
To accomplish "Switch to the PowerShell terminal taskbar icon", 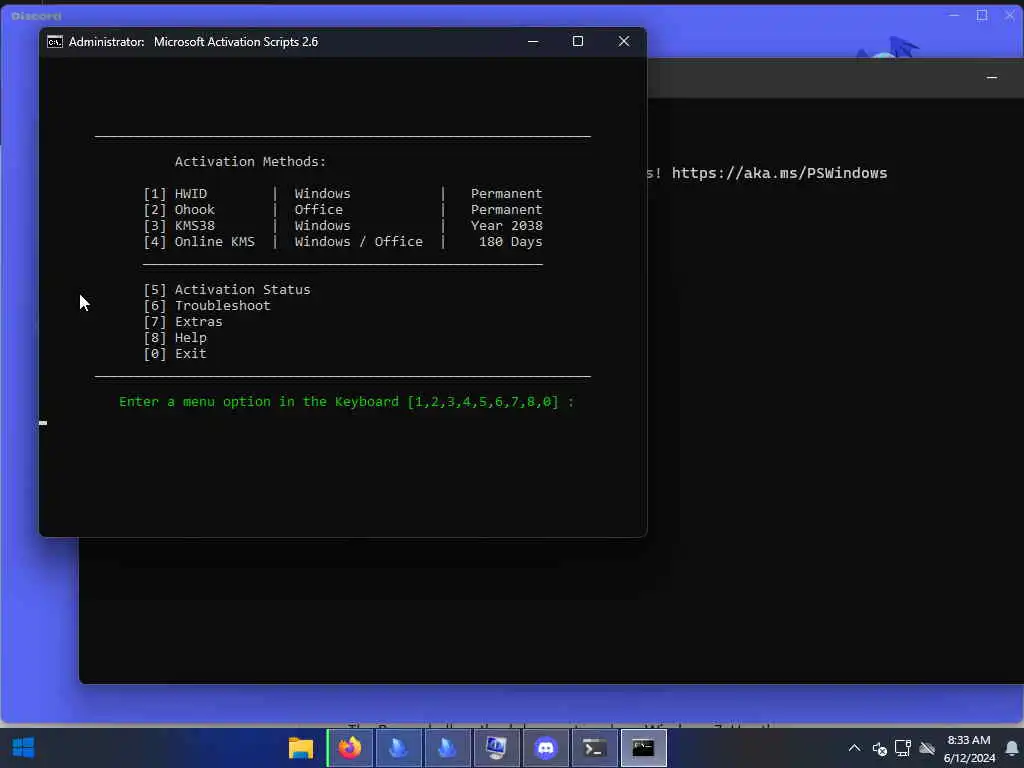I will [x=594, y=748].
